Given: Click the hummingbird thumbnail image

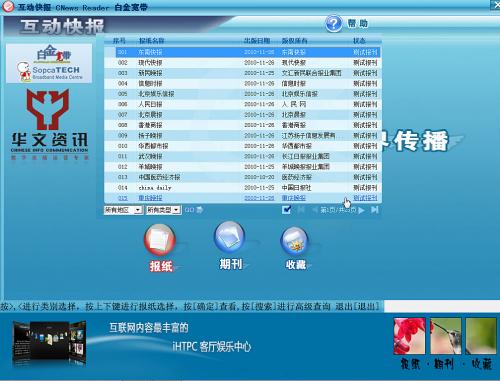Looking at the screenshot, I should click(446, 336).
